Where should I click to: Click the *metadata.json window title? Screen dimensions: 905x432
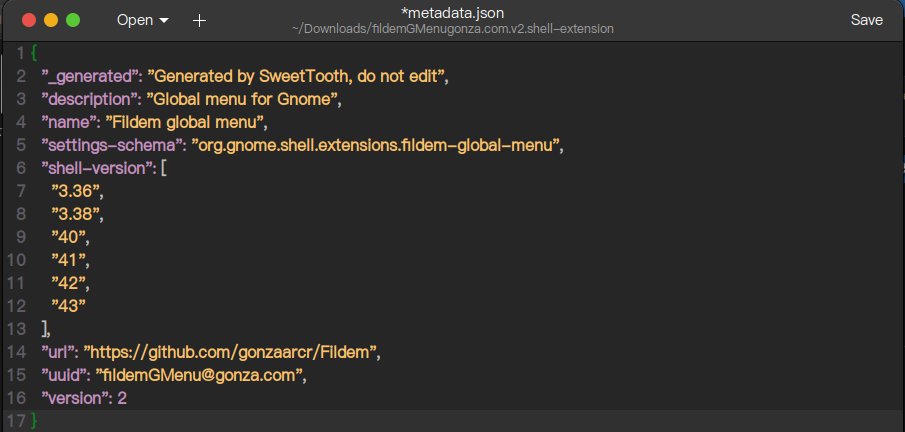(x=452, y=13)
